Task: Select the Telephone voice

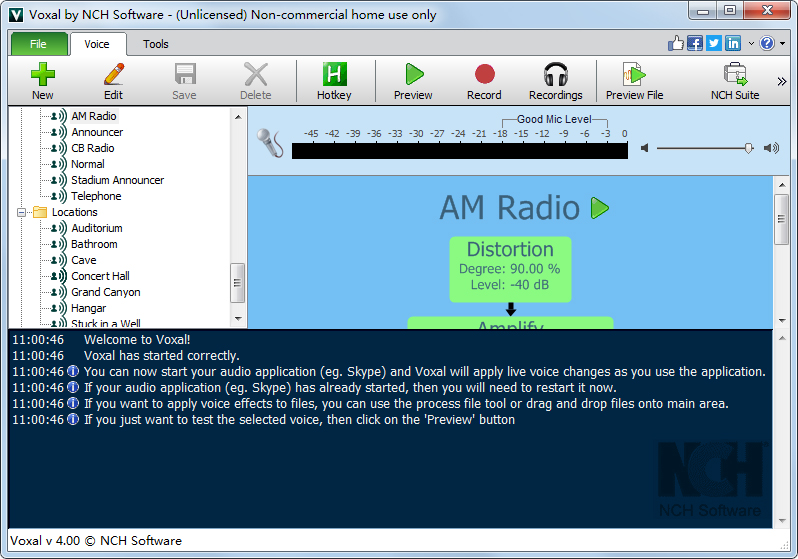Action: (96, 196)
